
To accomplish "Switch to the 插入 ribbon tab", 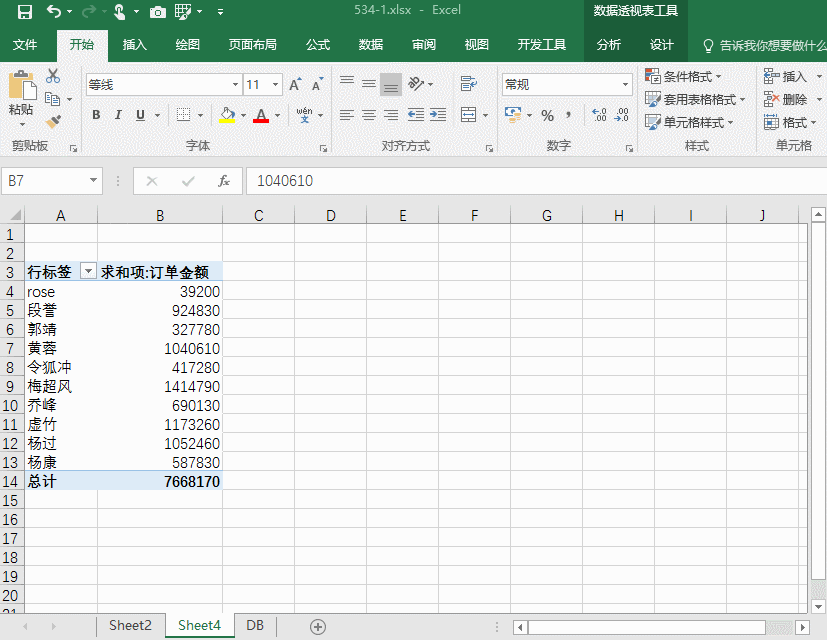I will coord(134,45).
